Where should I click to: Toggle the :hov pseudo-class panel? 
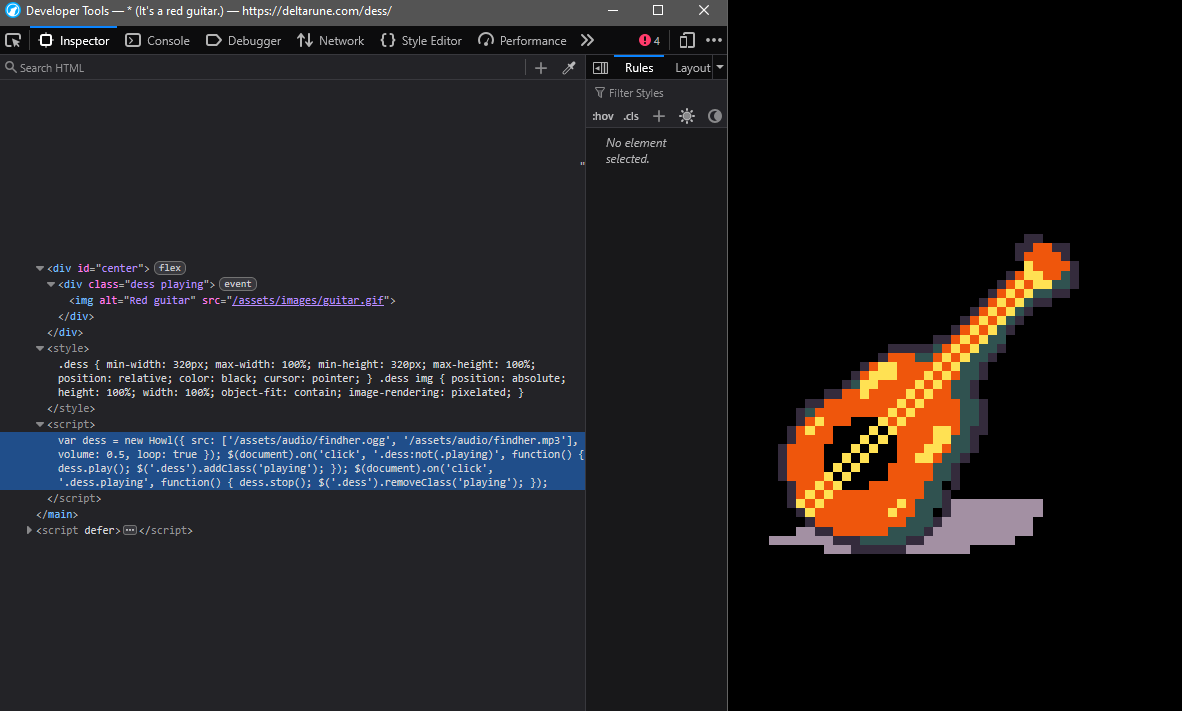pyautogui.click(x=603, y=116)
